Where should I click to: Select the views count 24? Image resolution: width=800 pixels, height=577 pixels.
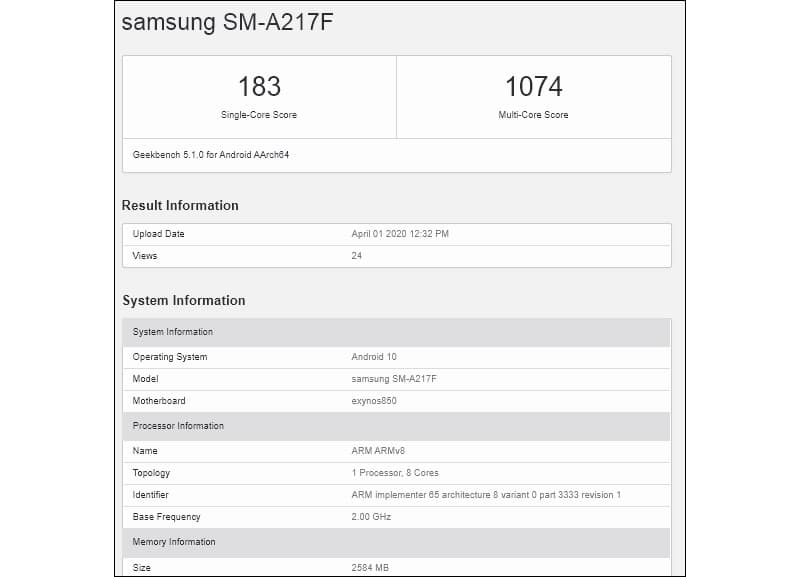coord(357,256)
